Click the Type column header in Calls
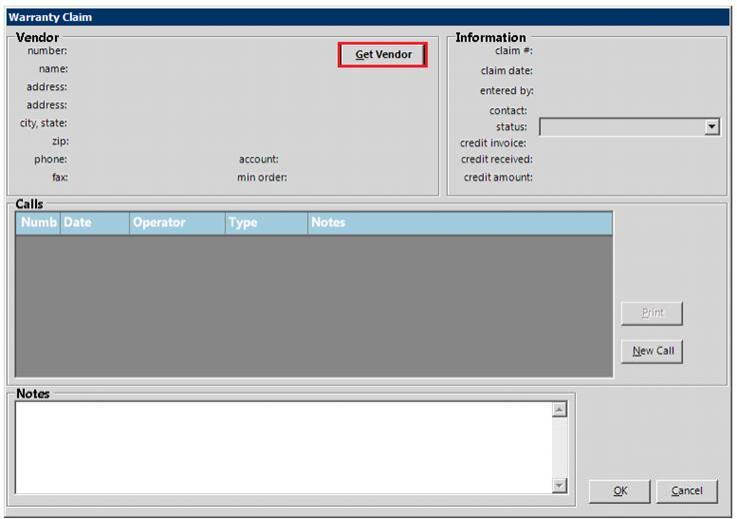The width and height of the screenshot is (737, 519). pyautogui.click(x=266, y=223)
